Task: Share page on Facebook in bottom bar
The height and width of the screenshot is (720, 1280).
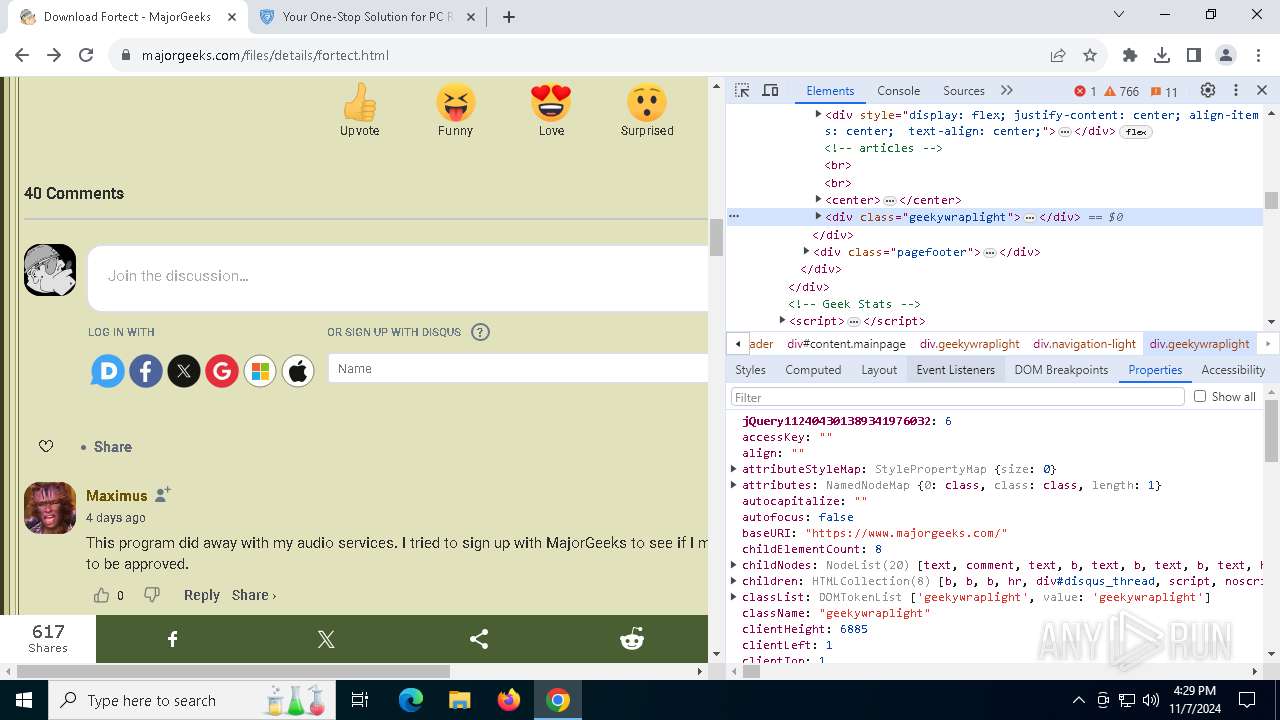Action: click(173, 639)
